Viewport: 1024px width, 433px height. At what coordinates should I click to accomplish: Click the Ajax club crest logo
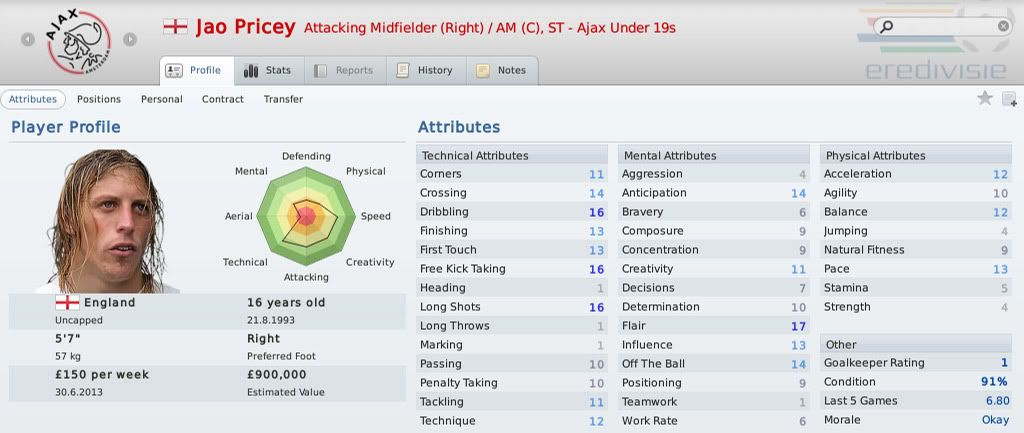[78, 41]
